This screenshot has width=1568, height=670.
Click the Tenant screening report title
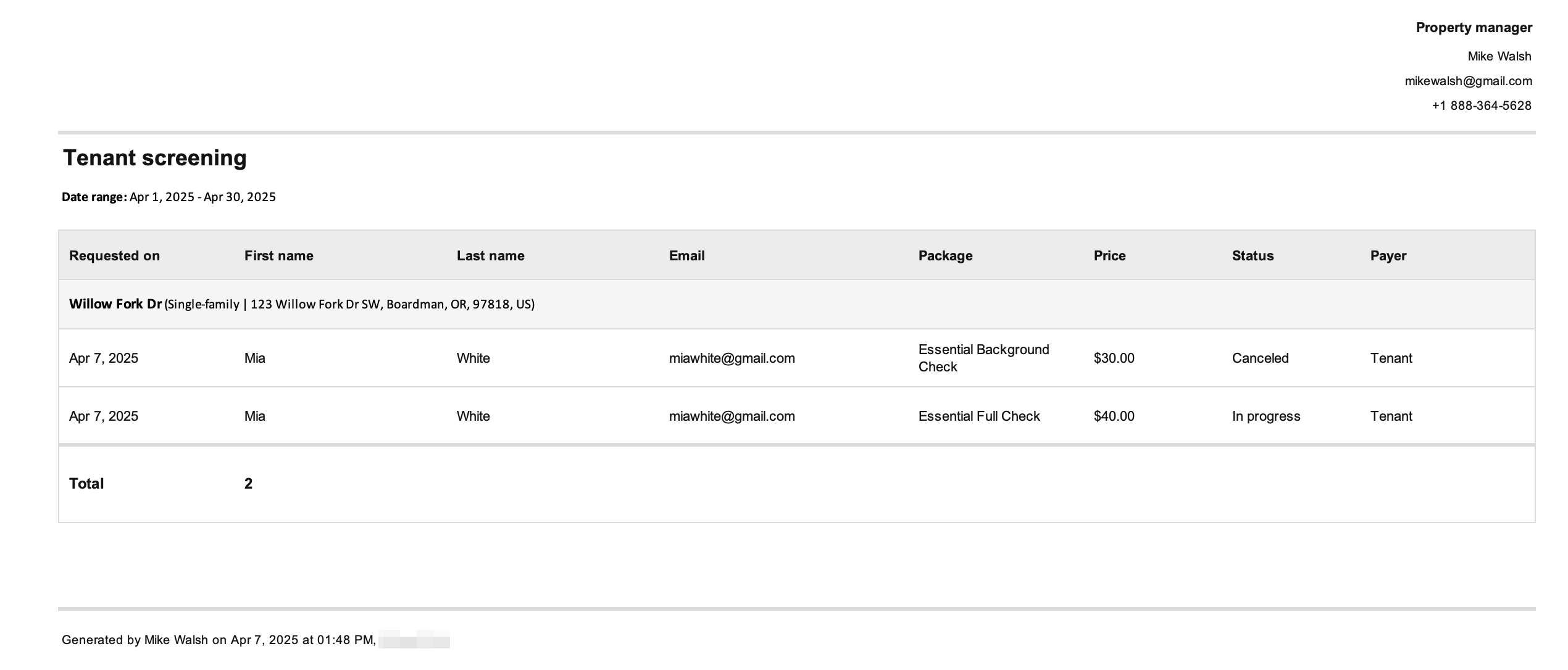[155, 158]
